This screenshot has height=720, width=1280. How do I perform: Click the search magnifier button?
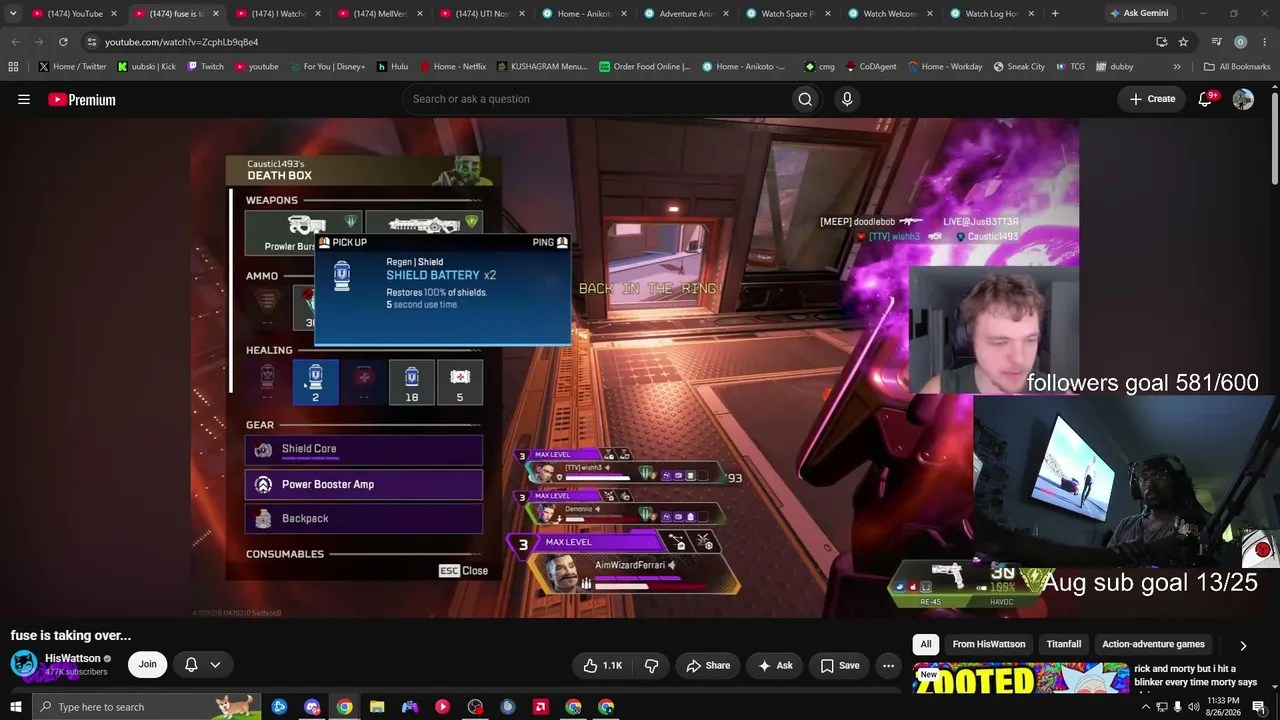[x=805, y=99]
